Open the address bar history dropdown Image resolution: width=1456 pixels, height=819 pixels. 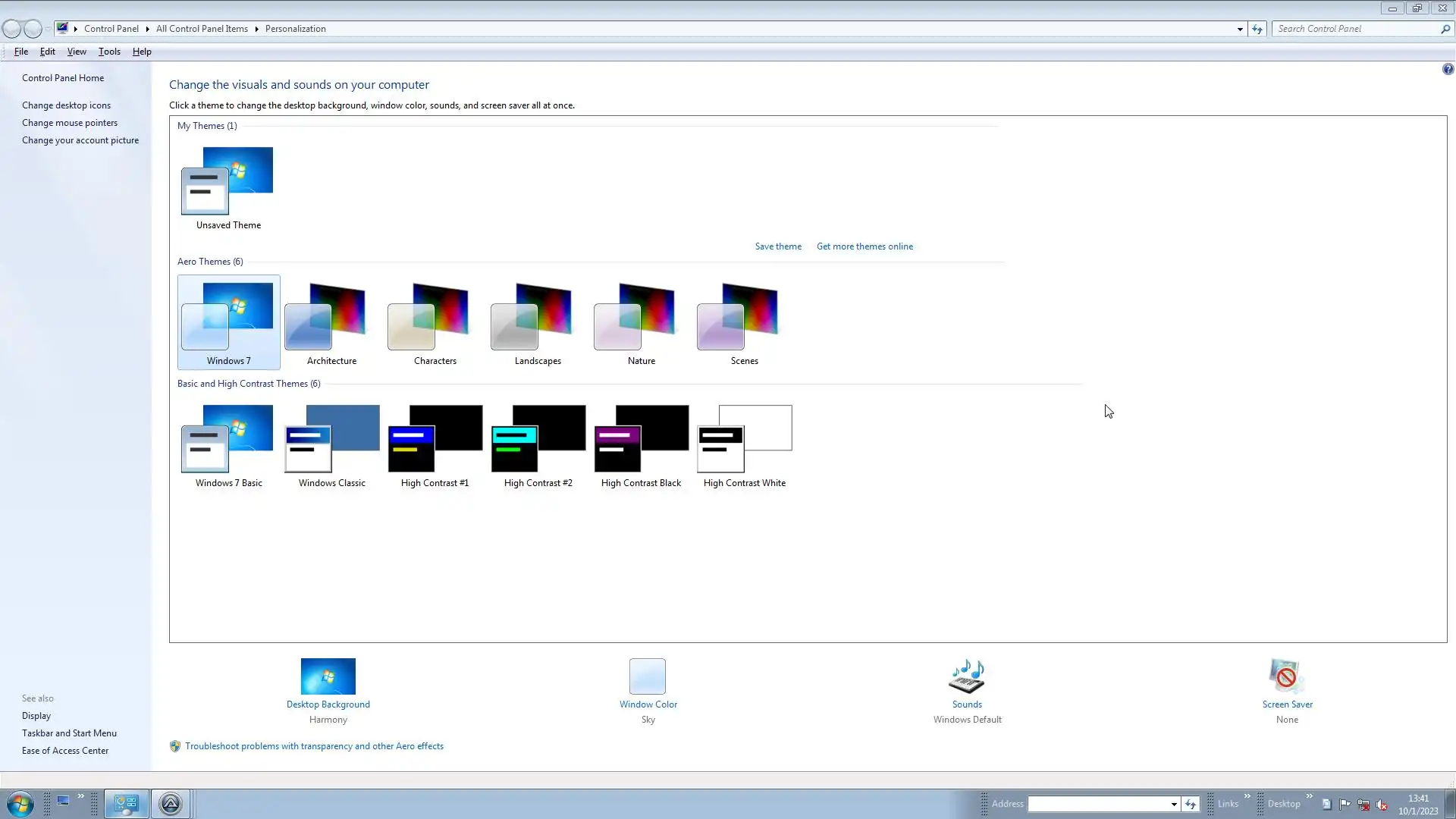pos(1240,29)
